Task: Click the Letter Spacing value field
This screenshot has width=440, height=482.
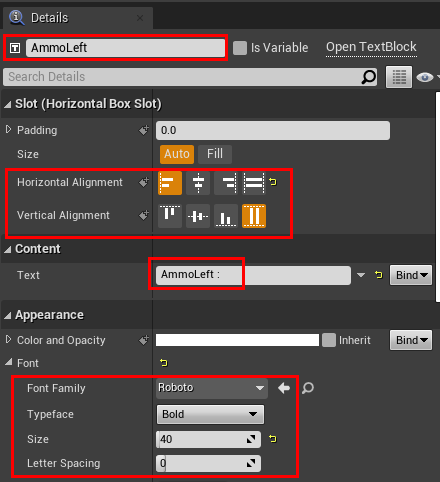Action: pos(208,463)
